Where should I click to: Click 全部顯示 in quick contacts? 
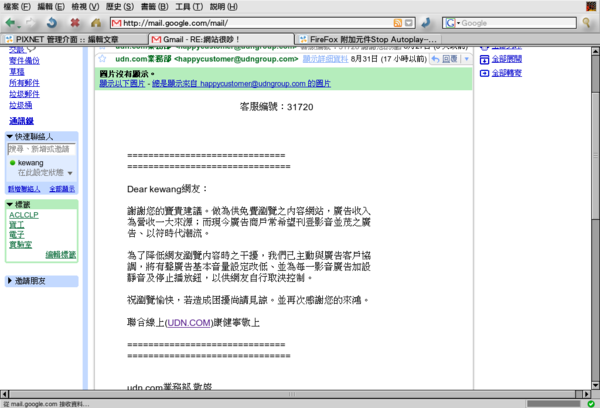point(62,189)
